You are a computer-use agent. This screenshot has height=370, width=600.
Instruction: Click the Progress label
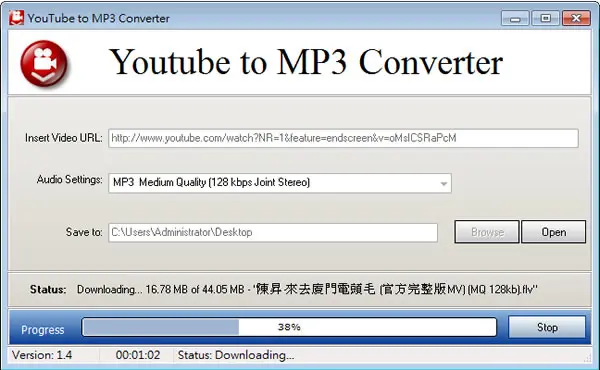point(42,330)
